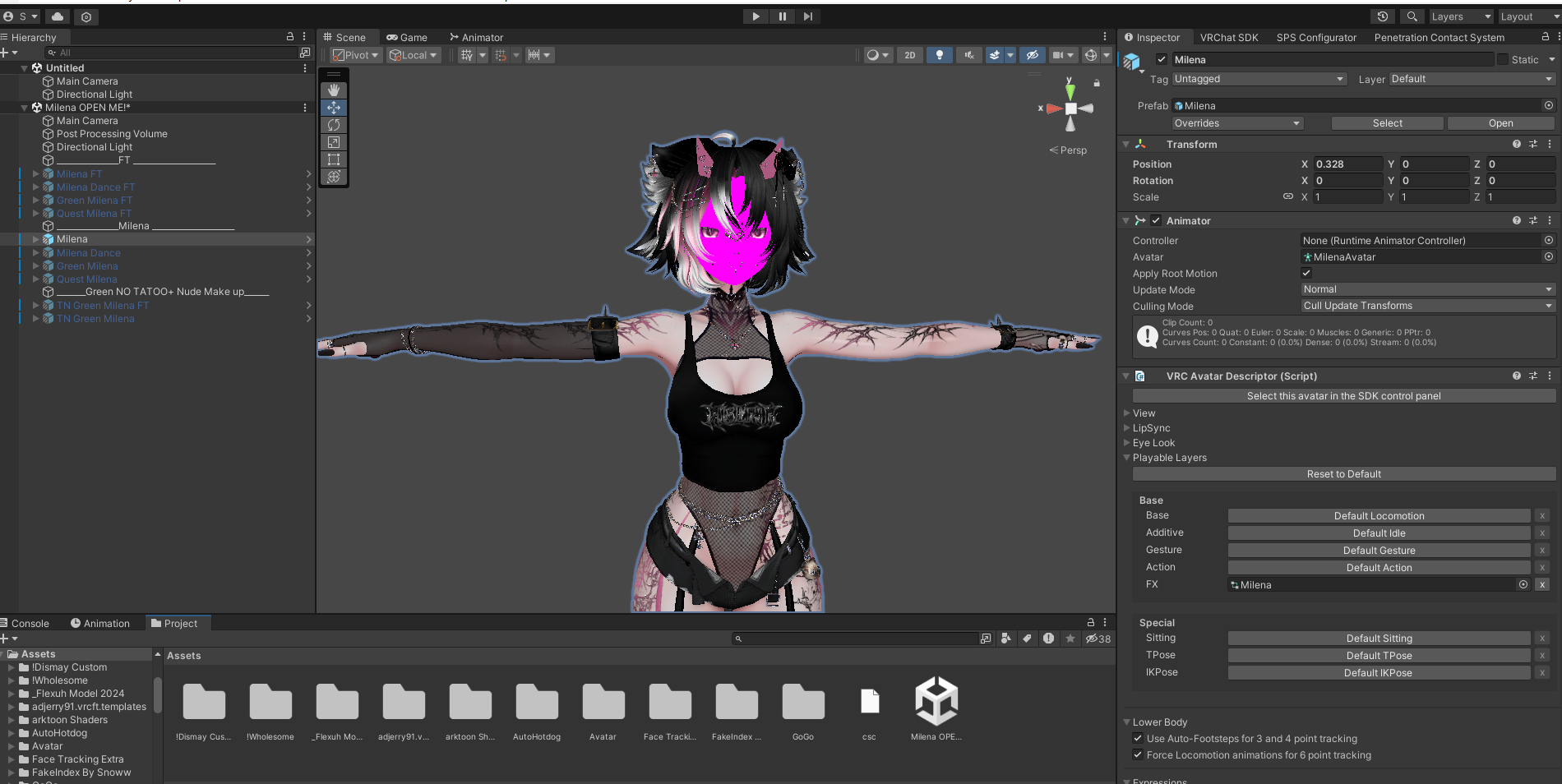
Task: Toggle 2D view mode in Scene
Action: 909,55
